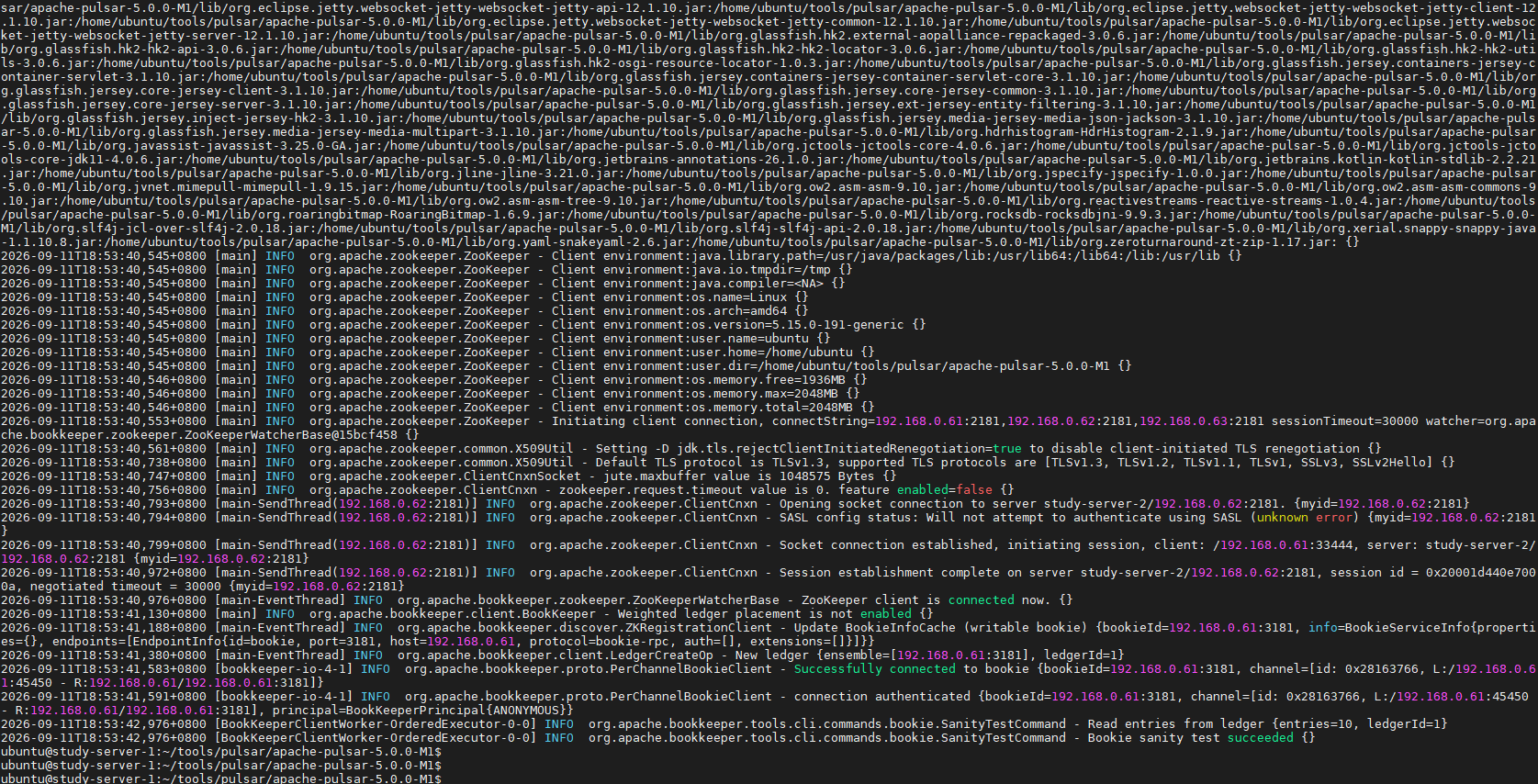Click 'connection authenticated' log message
Image resolution: width=1538 pixels, height=784 pixels.
pos(882,697)
